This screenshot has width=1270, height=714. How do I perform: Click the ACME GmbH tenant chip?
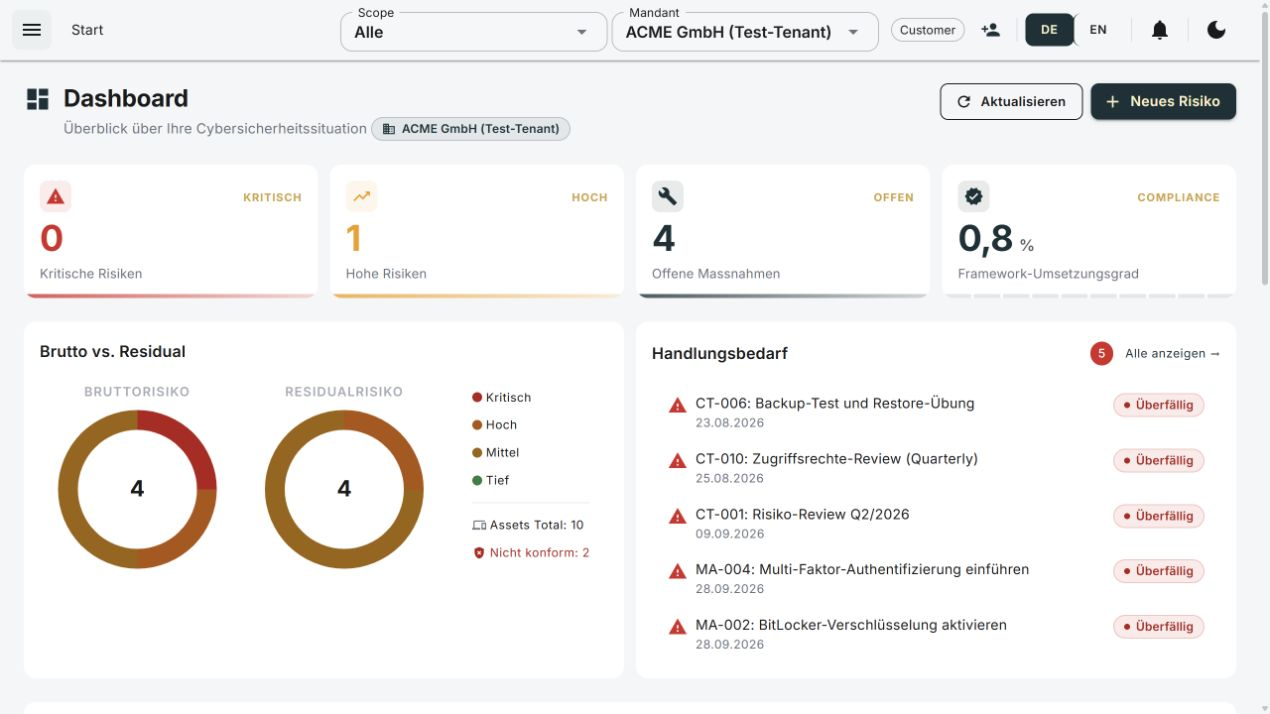pos(471,129)
